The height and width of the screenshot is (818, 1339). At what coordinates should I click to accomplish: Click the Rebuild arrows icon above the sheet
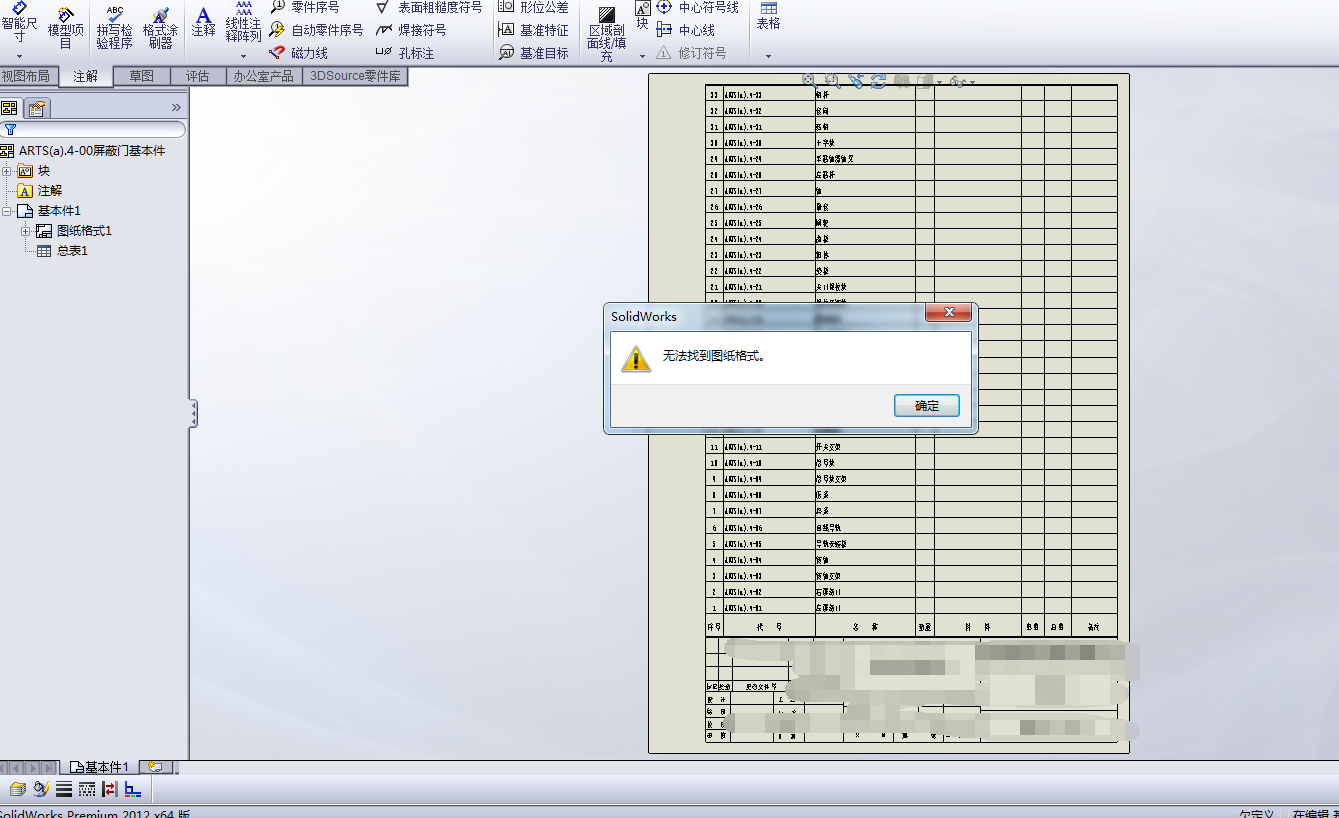(879, 80)
